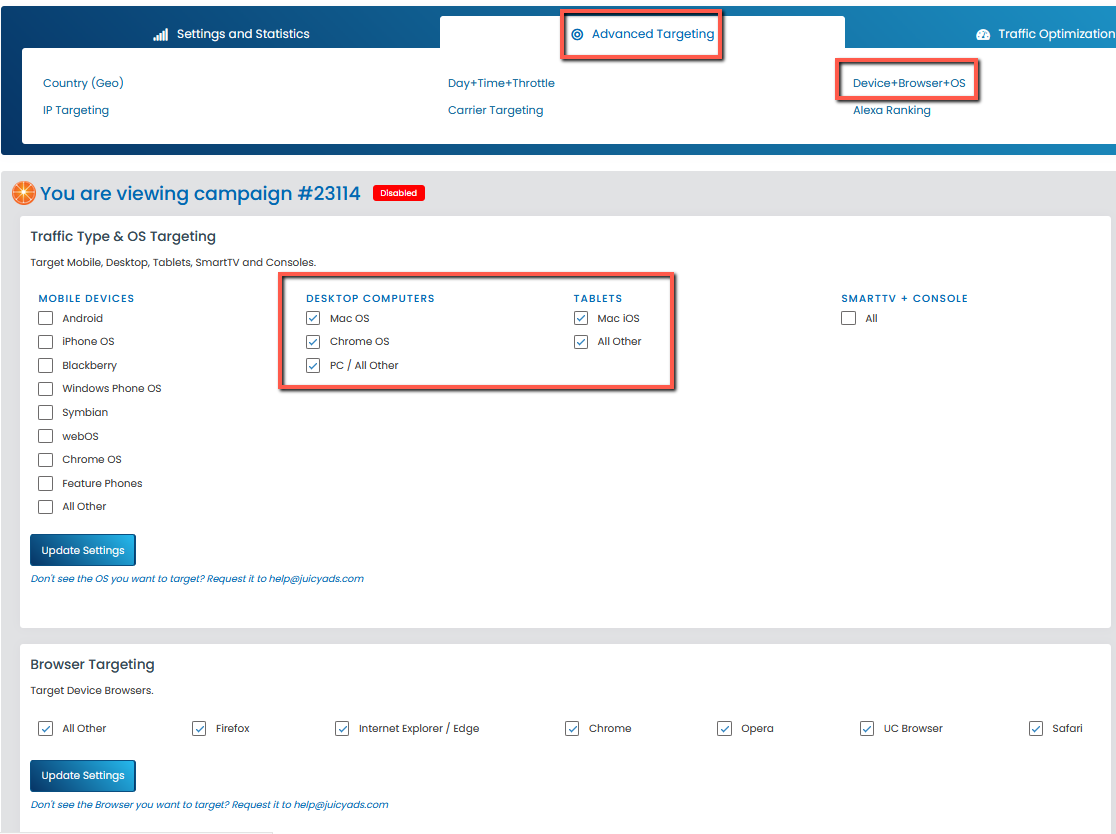The height and width of the screenshot is (834, 1116).
Task: Click the Browser Targeting section title
Action: (x=93, y=664)
